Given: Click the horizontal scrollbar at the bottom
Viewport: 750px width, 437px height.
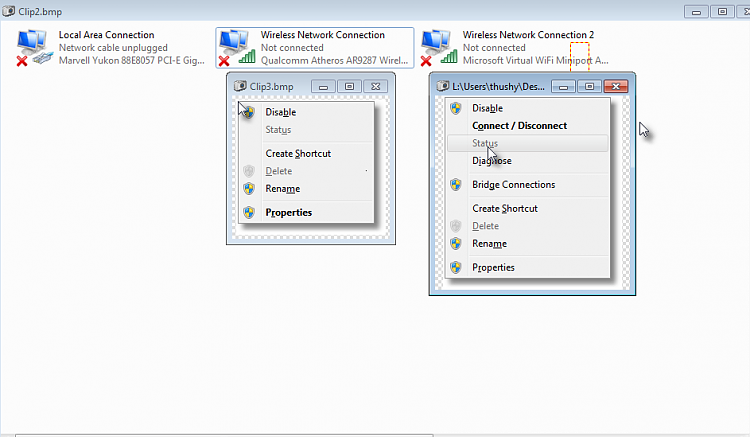Looking at the screenshot, I should pos(224,435).
